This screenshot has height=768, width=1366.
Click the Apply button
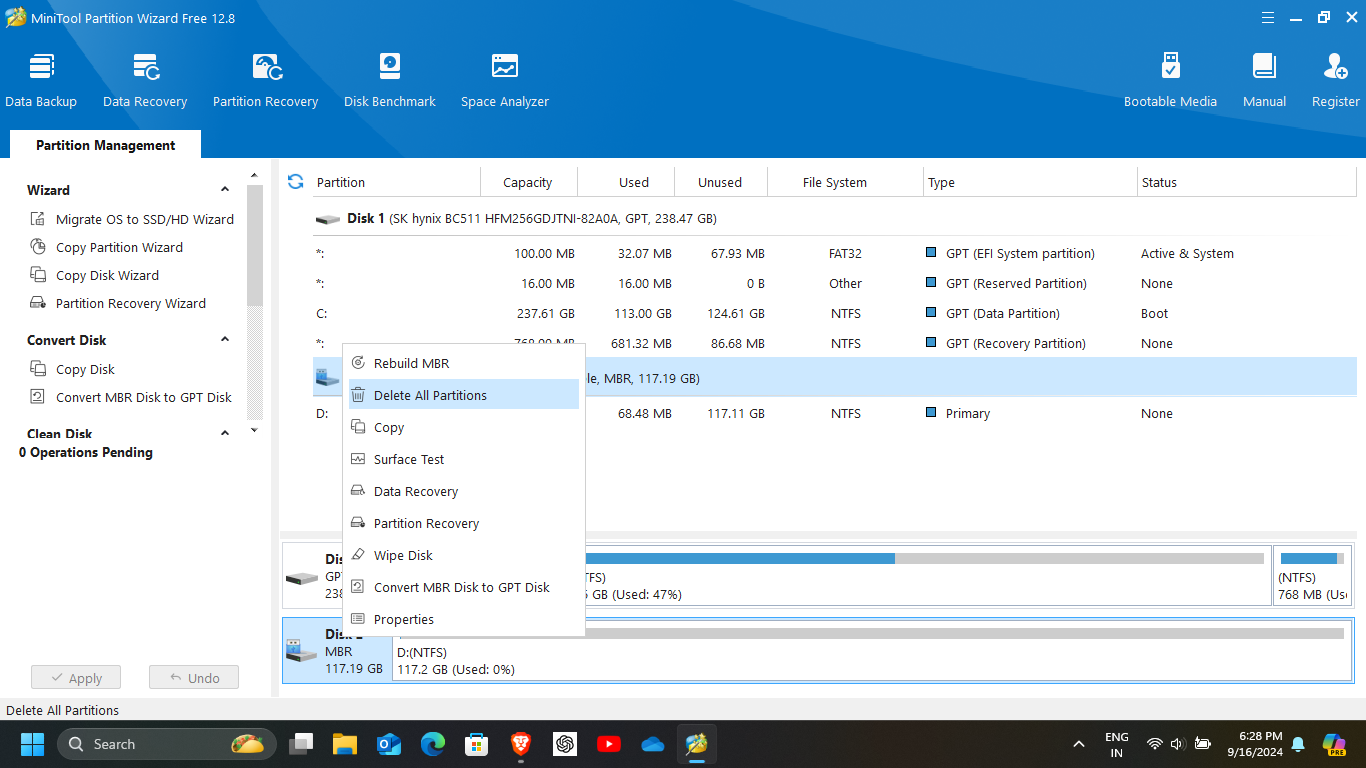point(76,678)
